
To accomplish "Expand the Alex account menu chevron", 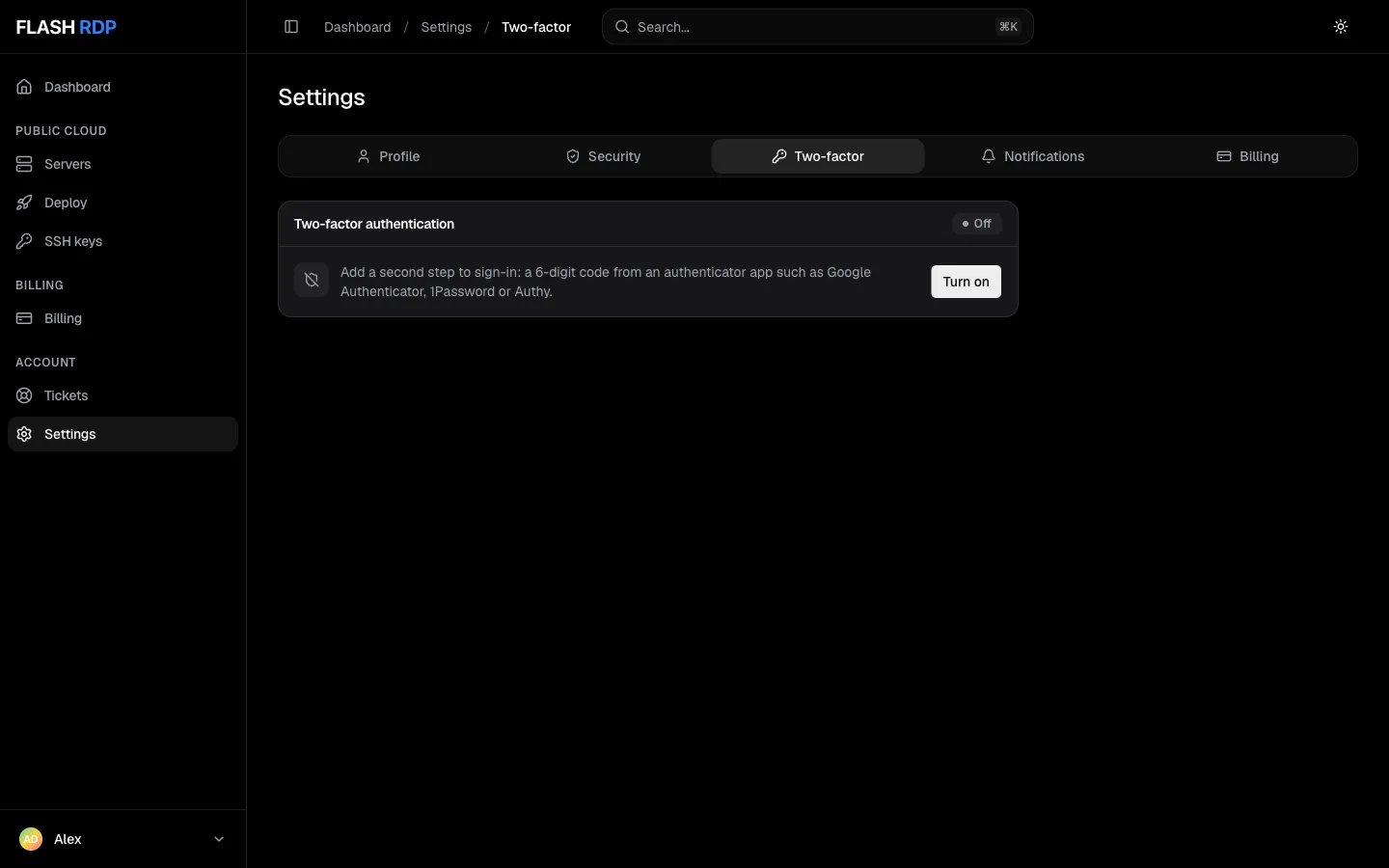I will coord(219,839).
